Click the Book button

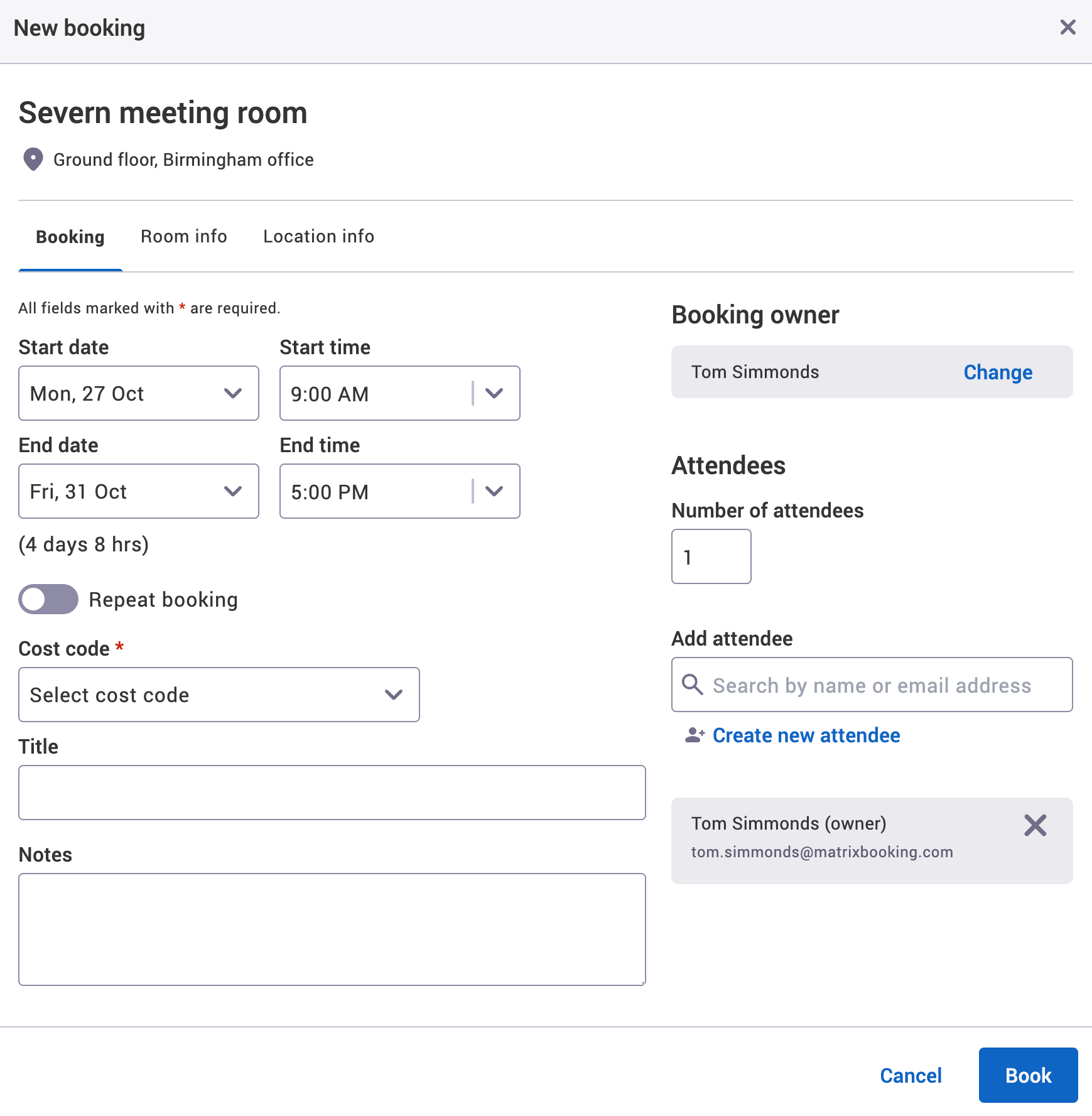[1027, 1075]
